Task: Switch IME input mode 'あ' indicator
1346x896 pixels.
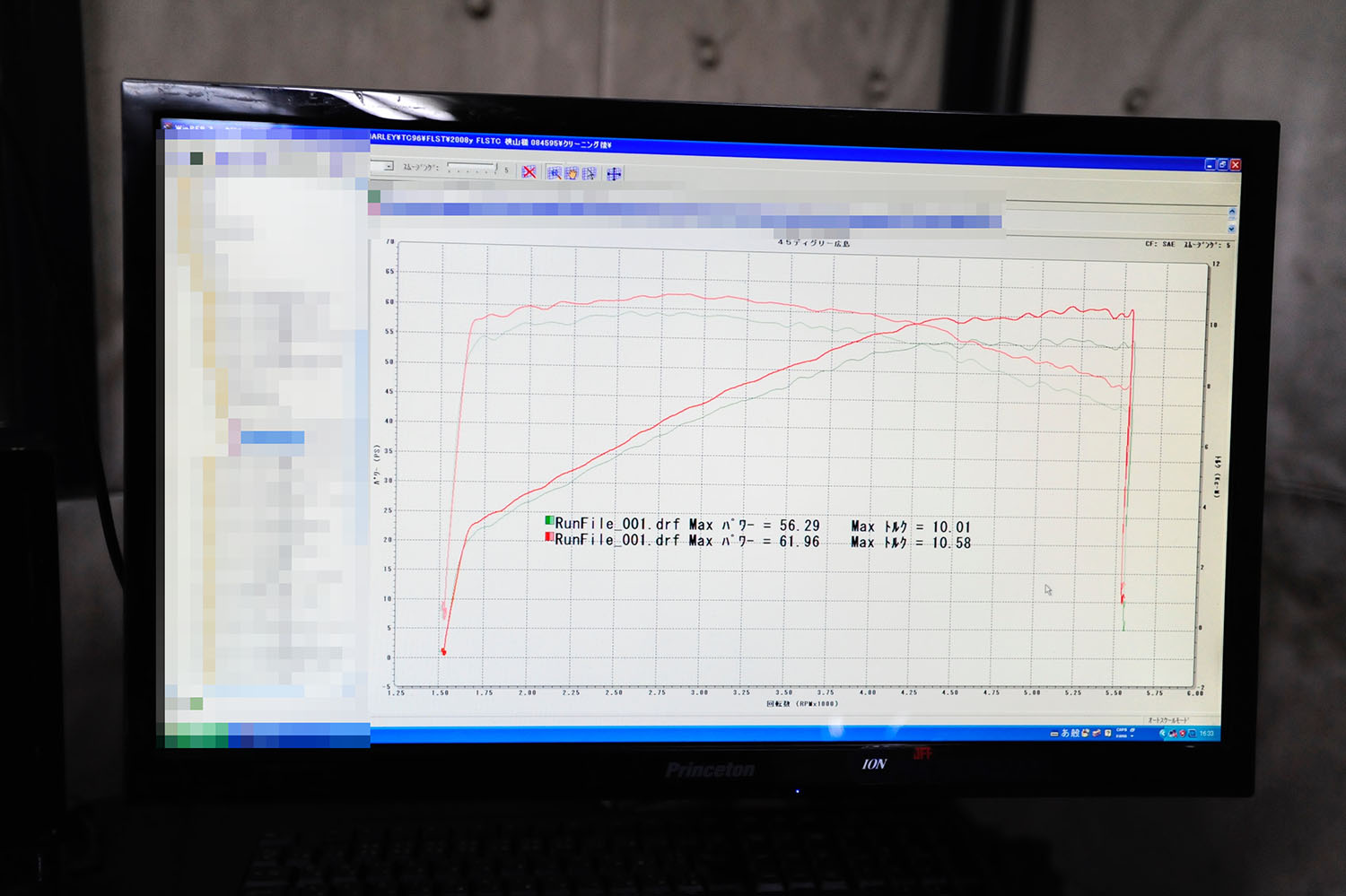Action: coord(1065,733)
